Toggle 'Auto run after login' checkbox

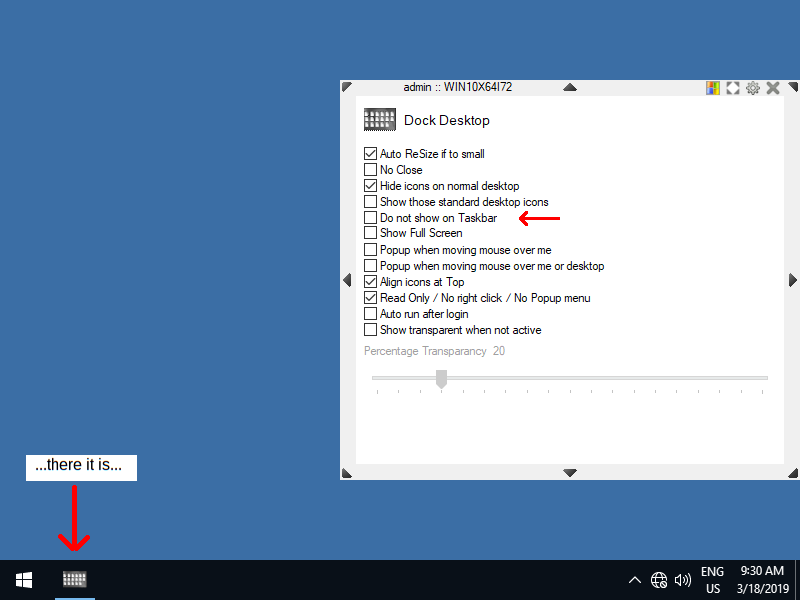click(x=371, y=314)
